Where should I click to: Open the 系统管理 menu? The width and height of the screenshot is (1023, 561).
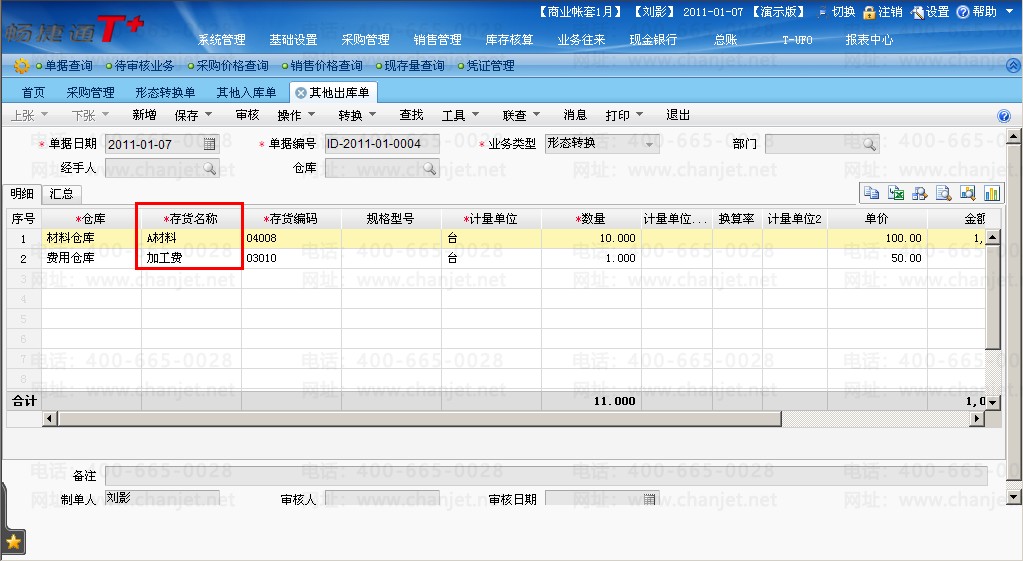click(x=222, y=40)
